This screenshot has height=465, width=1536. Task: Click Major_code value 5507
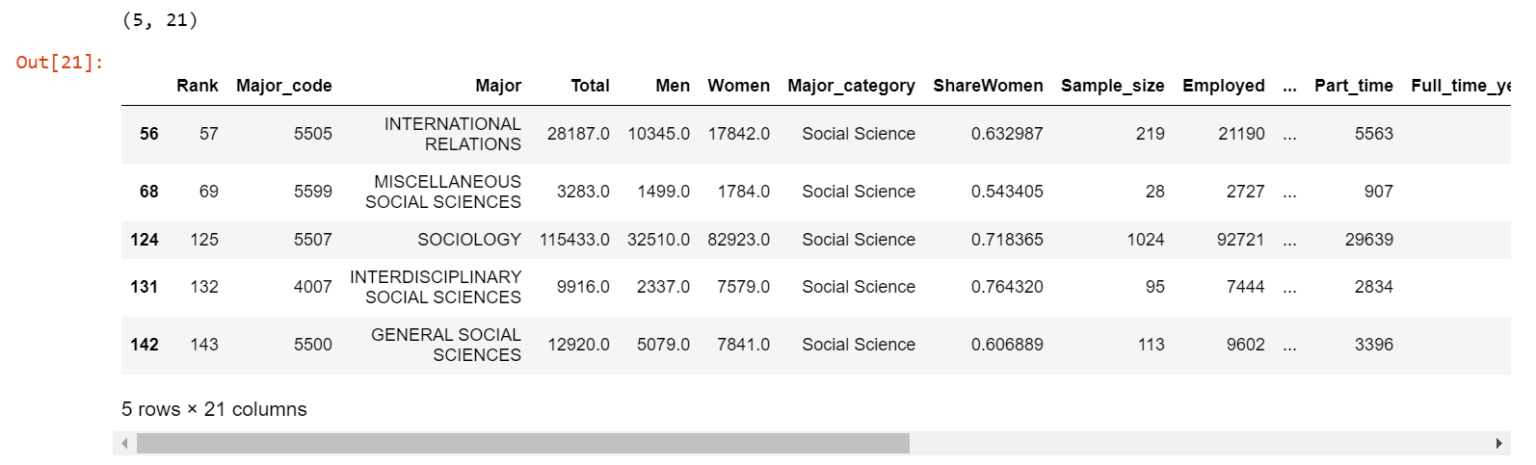pyautogui.click(x=313, y=240)
